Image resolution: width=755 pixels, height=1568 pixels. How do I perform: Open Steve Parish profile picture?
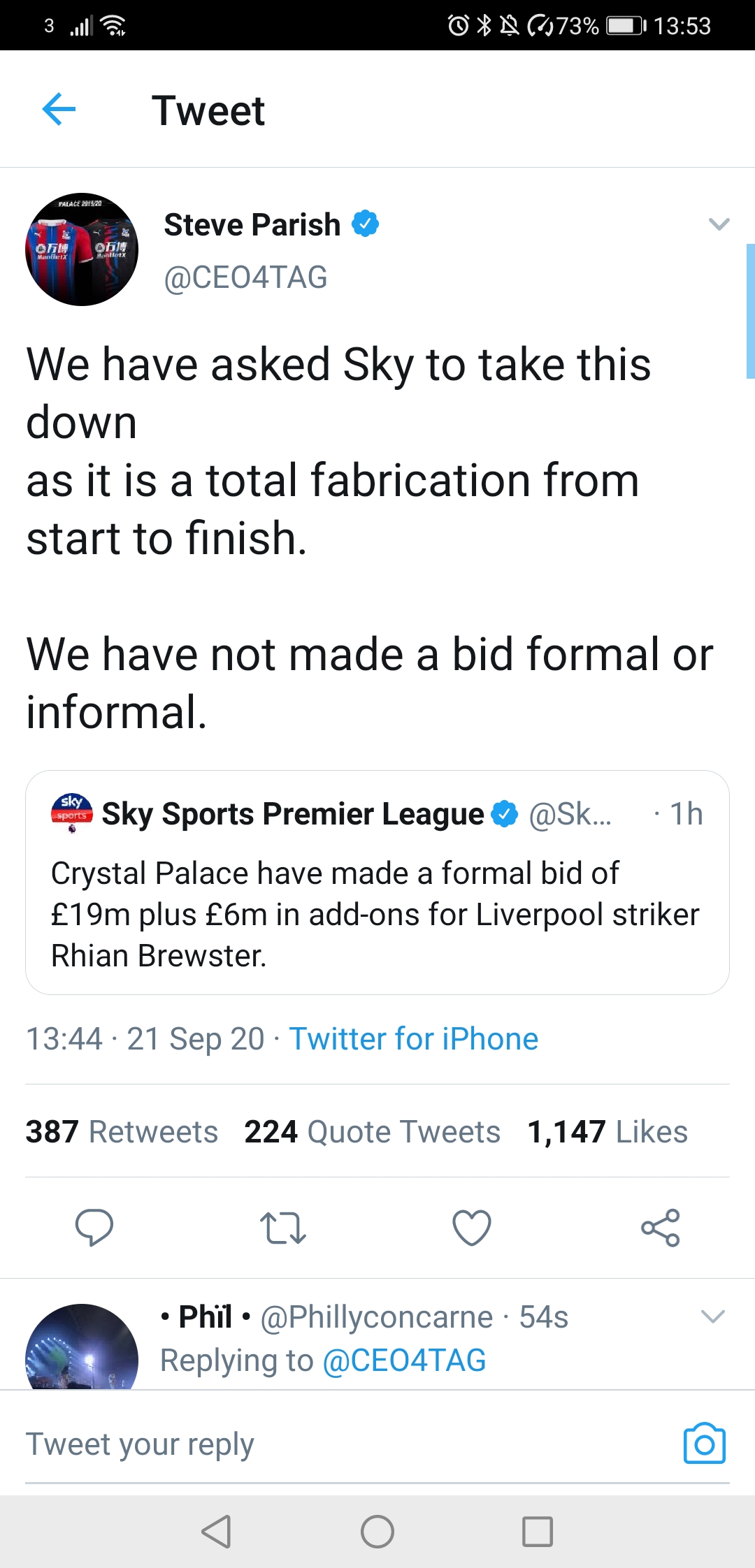[82, 249]
